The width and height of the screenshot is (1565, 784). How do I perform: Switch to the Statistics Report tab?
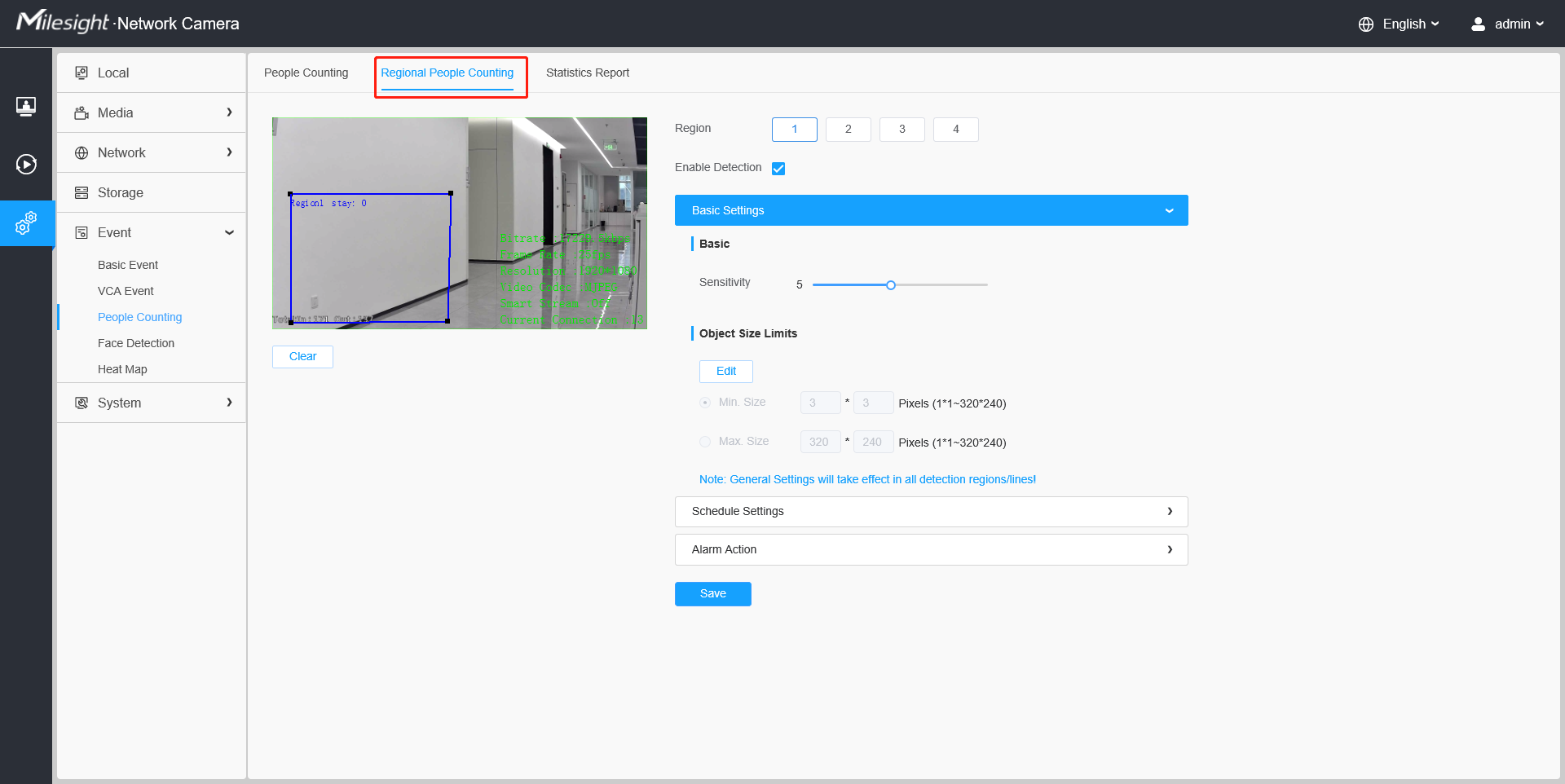click(x=588, y=73)
